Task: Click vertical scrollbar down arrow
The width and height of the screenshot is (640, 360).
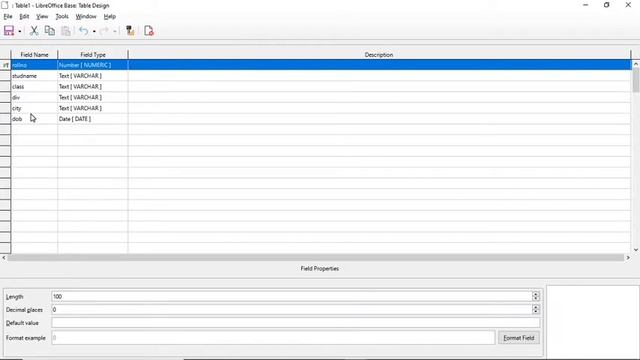Action: (636, 249)
